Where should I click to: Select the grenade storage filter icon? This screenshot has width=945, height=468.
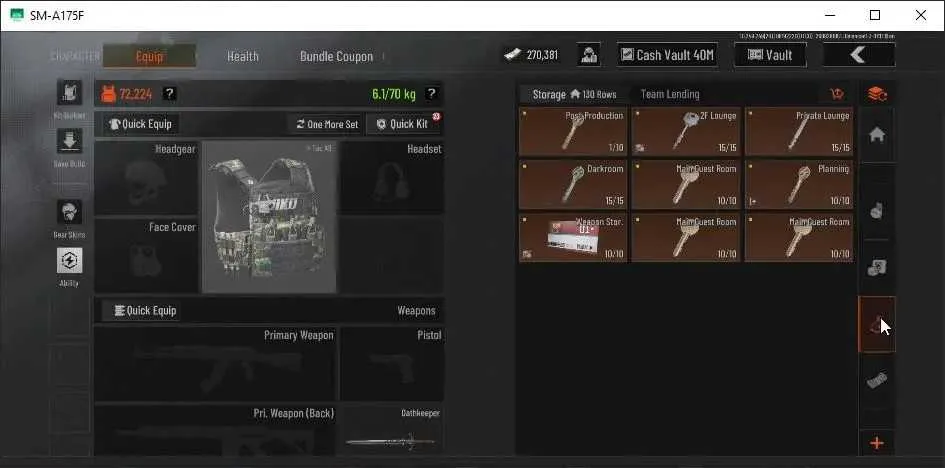tap(877, 211)
